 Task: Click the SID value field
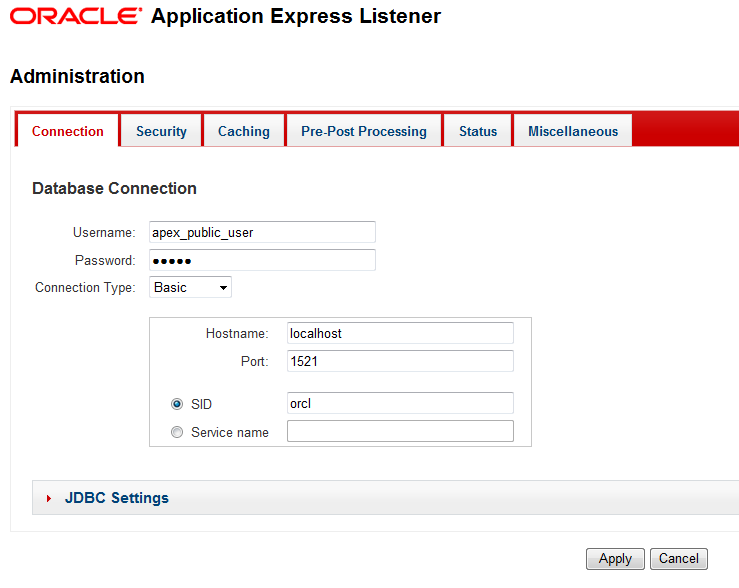click(400, 403)
